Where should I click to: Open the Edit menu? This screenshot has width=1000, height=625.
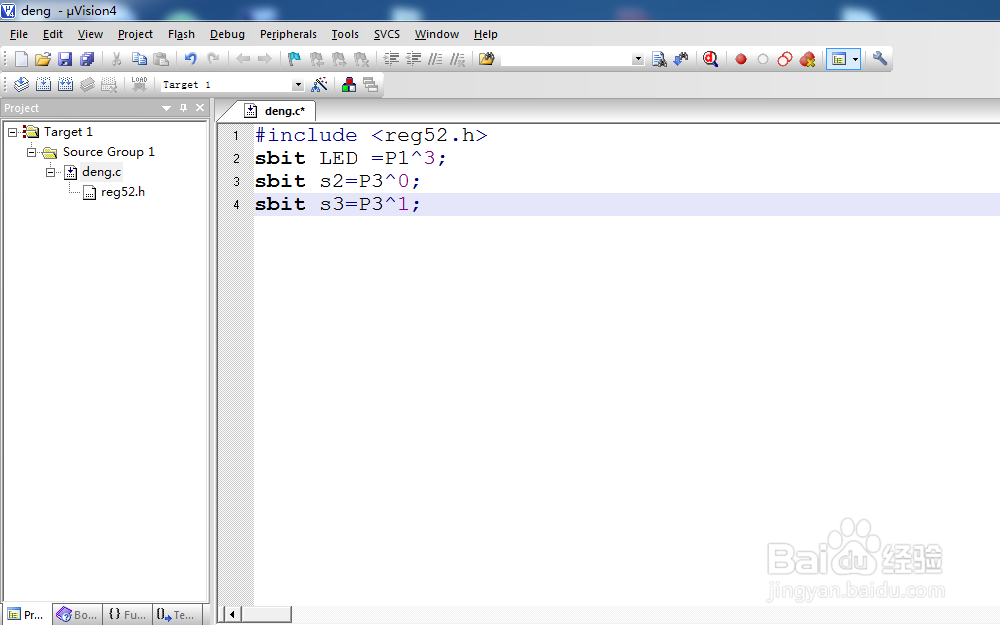coord(53,34)
